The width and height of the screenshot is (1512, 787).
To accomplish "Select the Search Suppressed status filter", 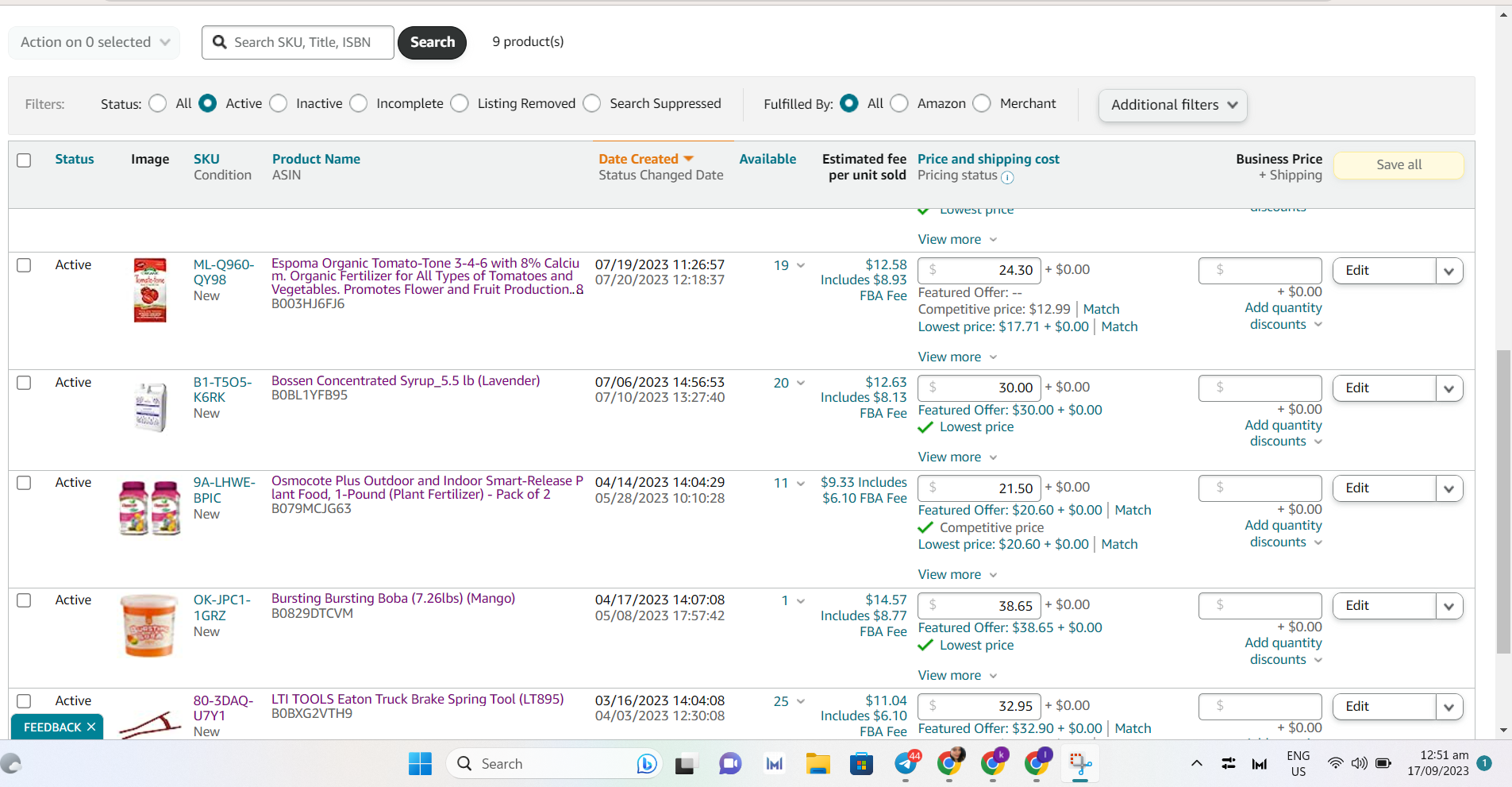I will (x=592, y=103).
